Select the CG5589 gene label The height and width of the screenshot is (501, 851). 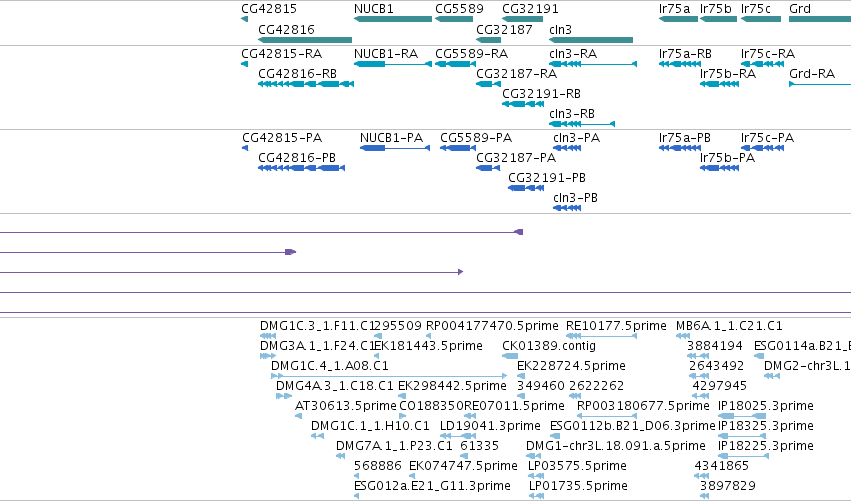(459, 9)
